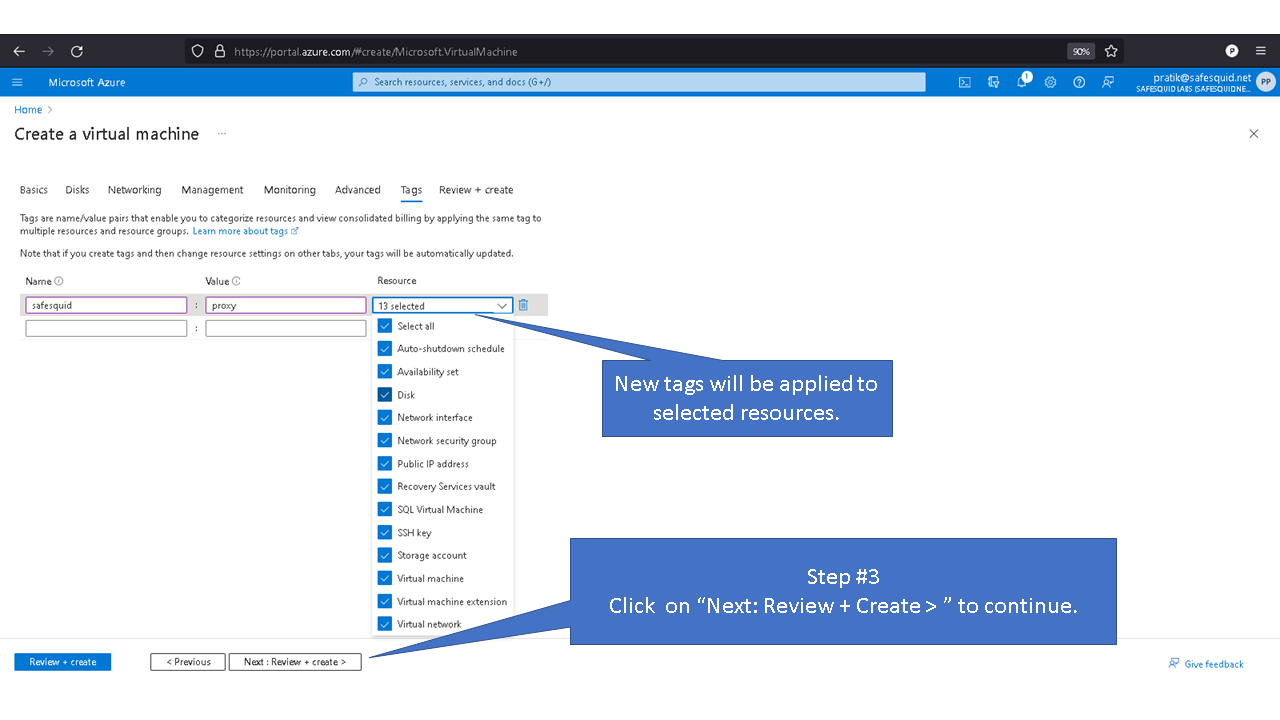Close the Create a virtual machine blade
The image size is (1280, 720).
(x=1254, y=134)
